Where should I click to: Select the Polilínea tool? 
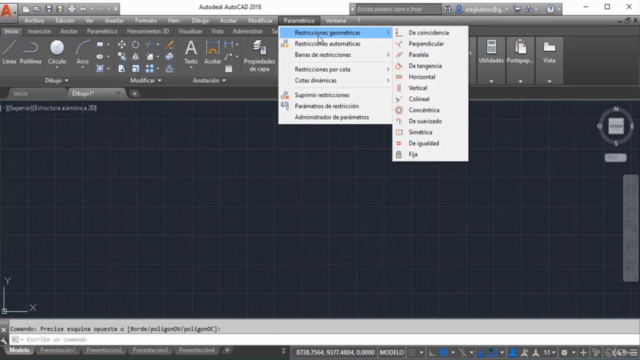(x=31, y=52)
